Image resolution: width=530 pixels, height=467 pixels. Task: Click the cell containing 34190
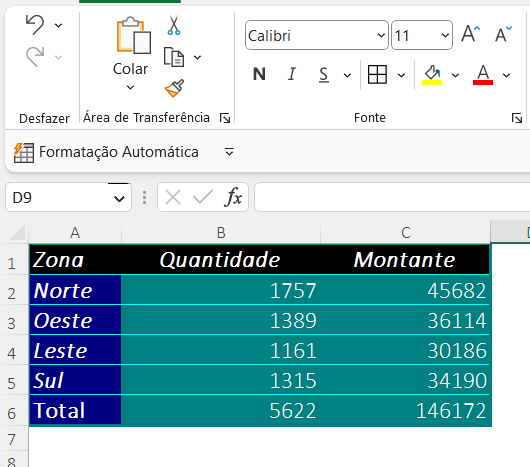[405, 380]
